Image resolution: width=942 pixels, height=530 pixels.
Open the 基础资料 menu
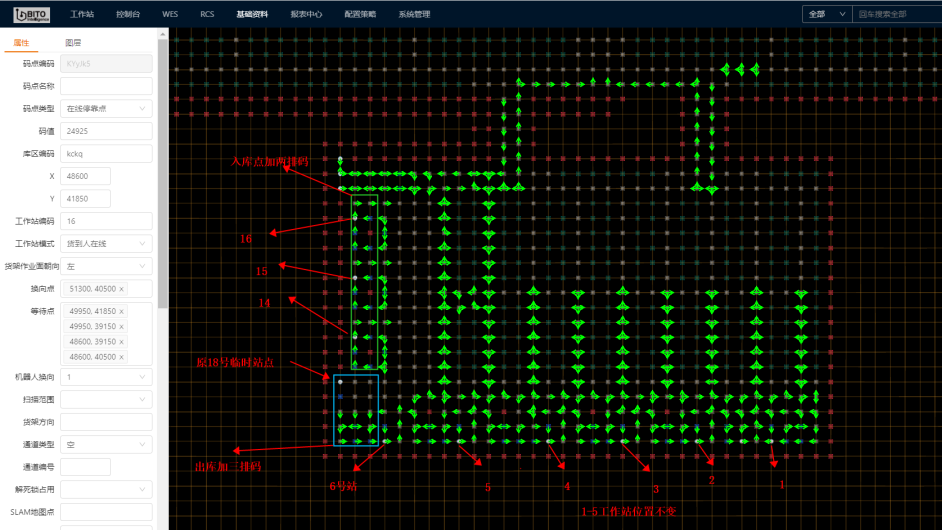click(252, 14)
